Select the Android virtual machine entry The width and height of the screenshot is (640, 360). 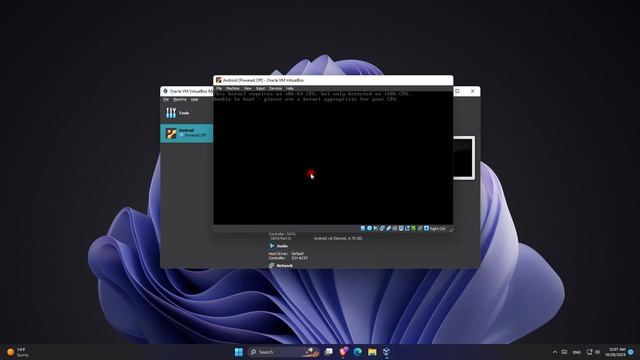pos(187,133)
